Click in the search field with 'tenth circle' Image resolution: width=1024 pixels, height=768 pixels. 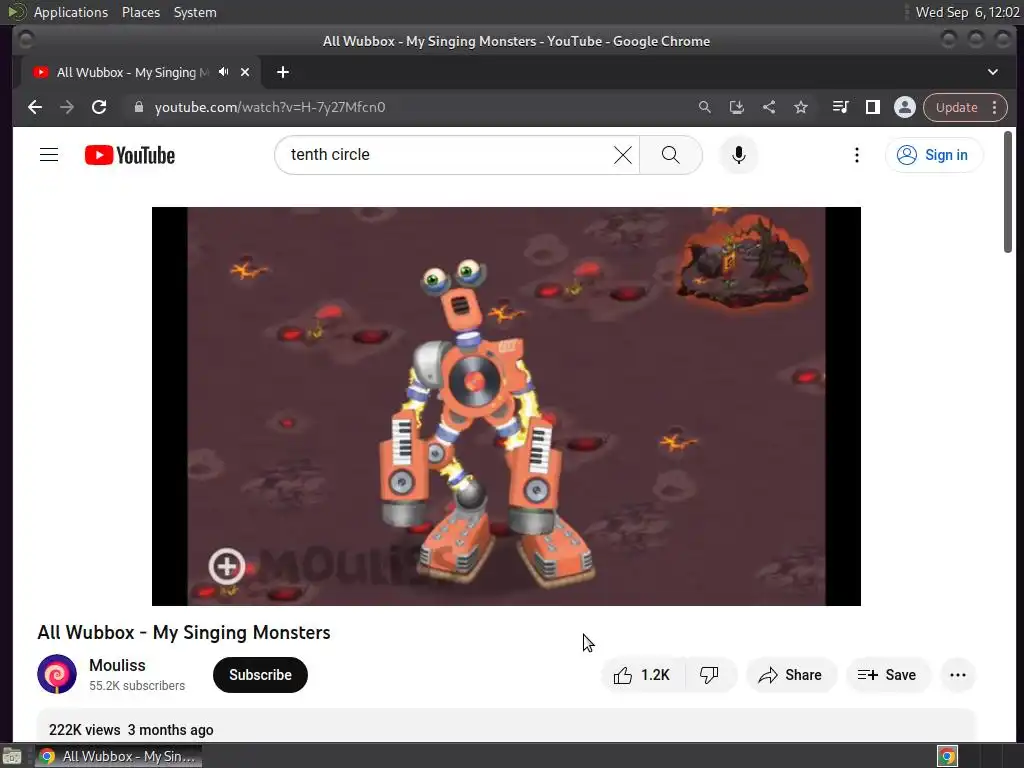pos(444,155)
